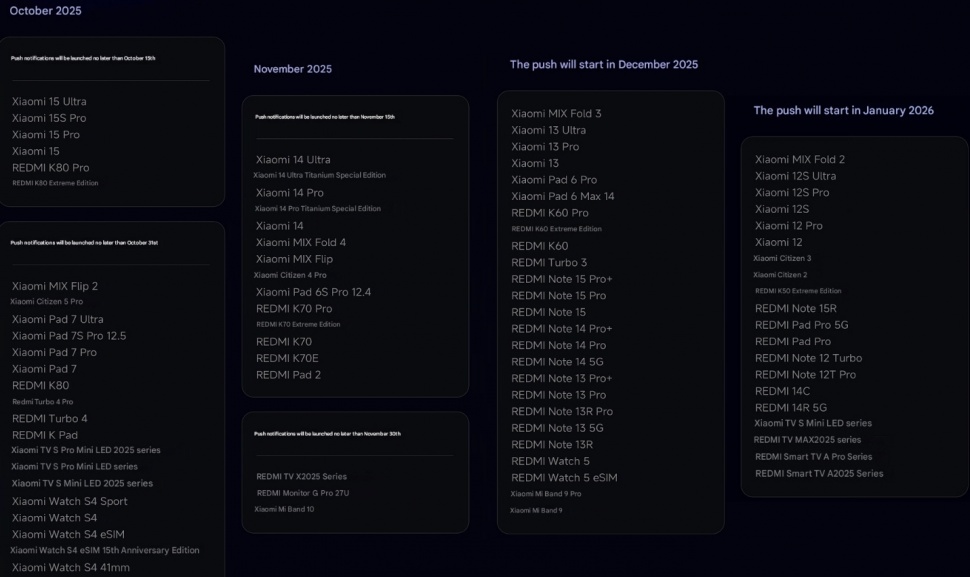This screenshot has width=970, height=577.
Task: Select "REDMI Turbo 4" entry
Action: click(x=49, y=419)
